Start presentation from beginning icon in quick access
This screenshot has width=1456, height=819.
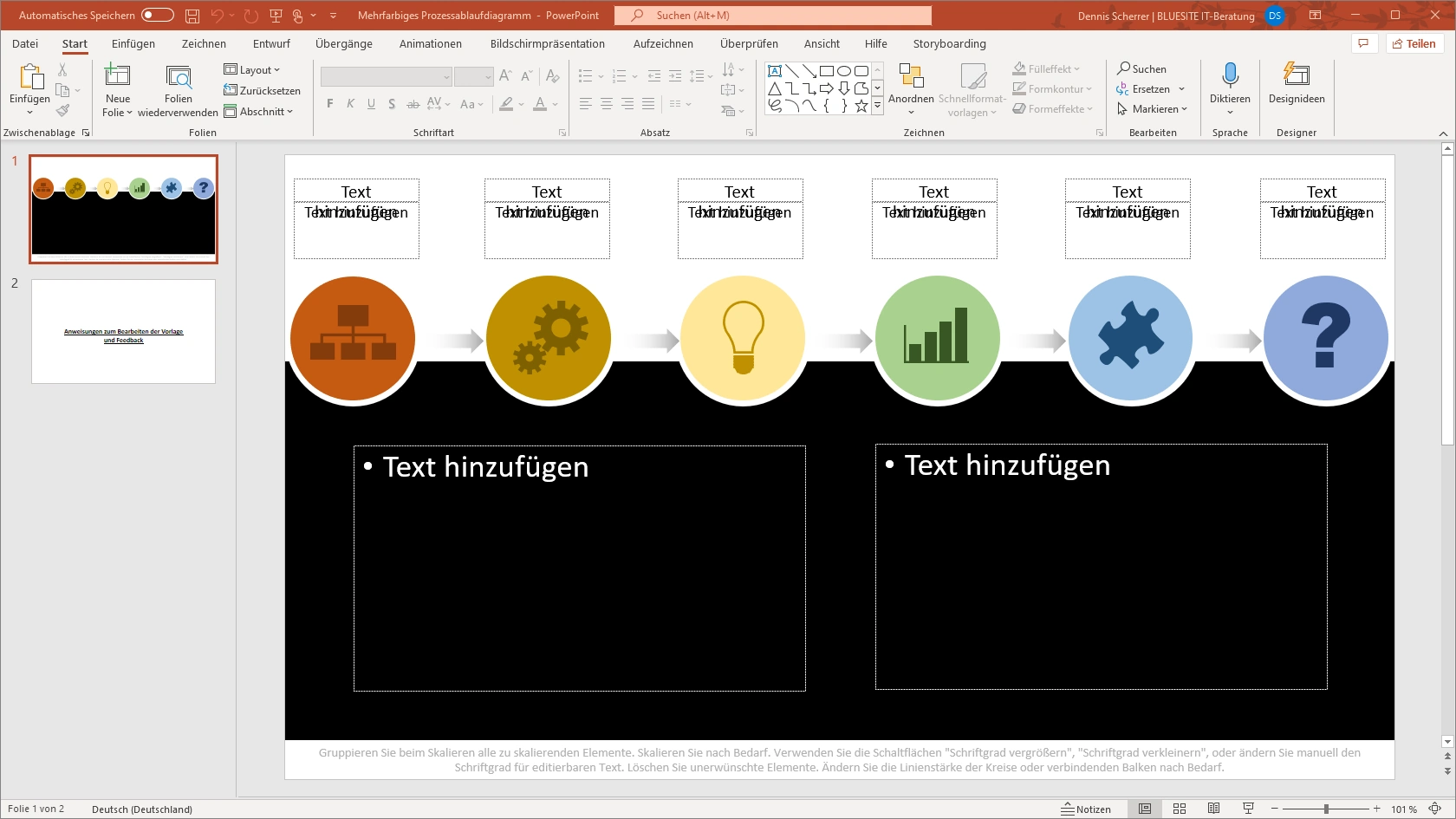coord(276,16)
